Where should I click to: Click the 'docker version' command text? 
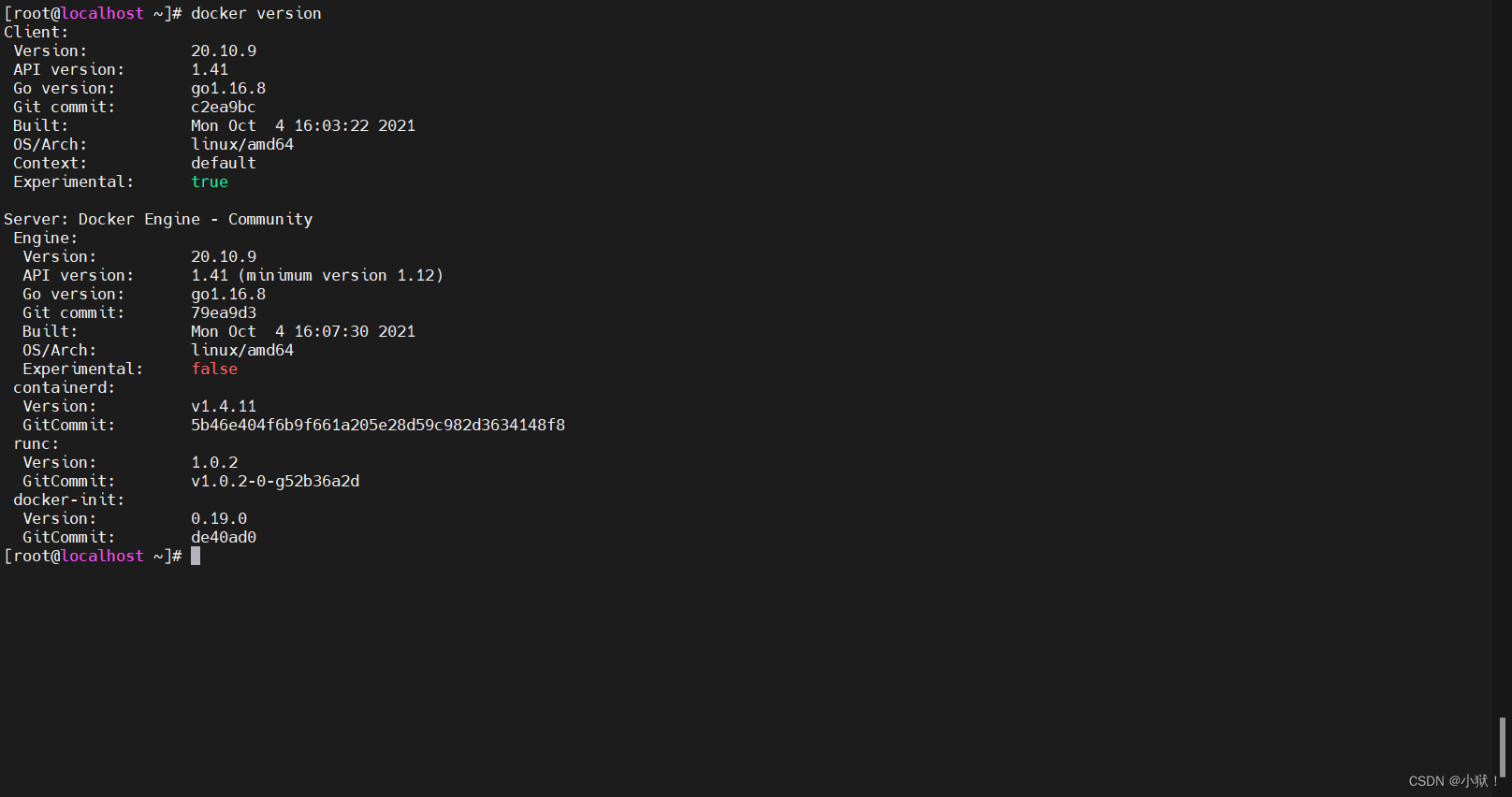[x=256, y=13]
